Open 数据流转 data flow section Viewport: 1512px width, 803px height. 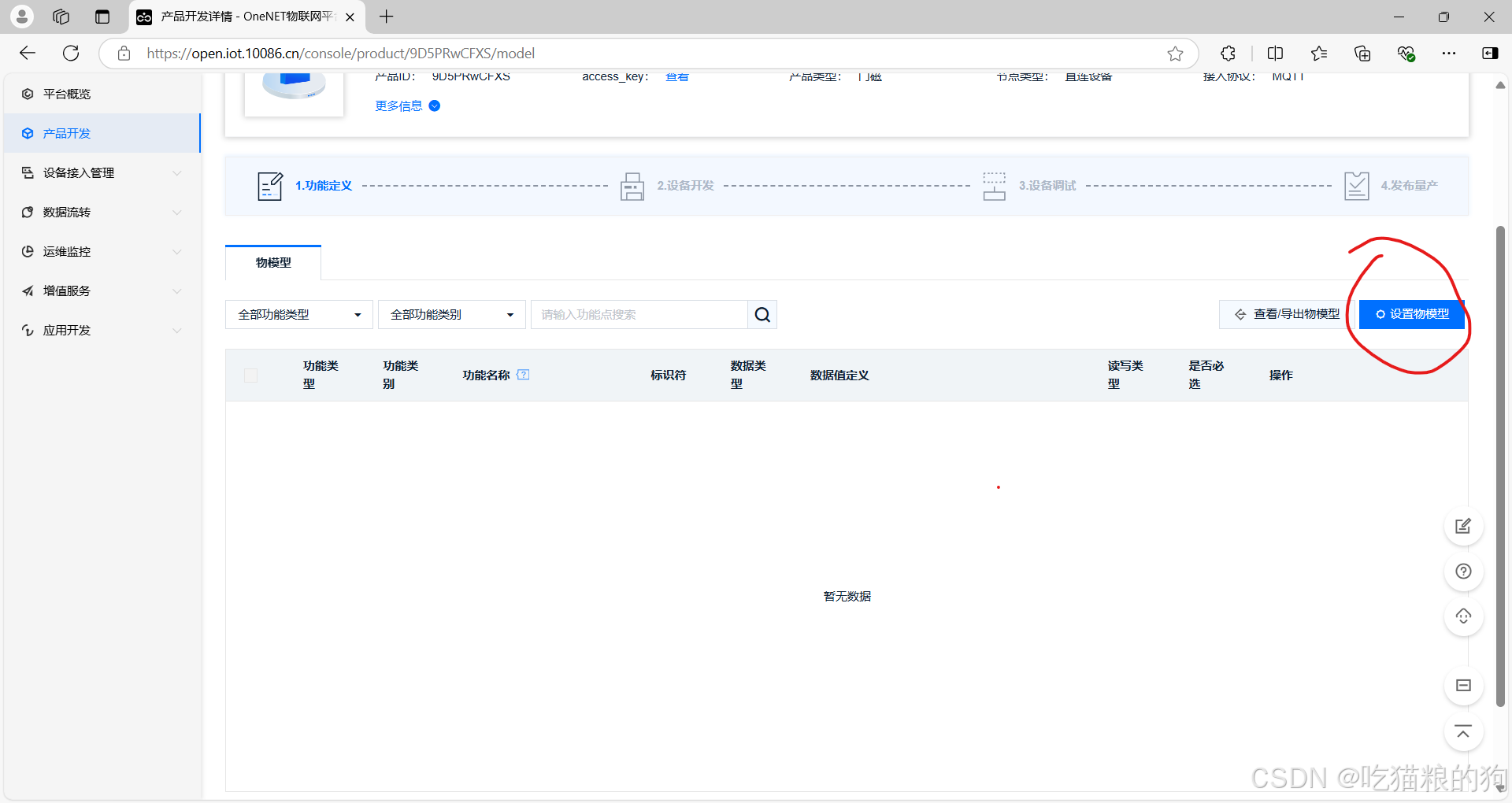click(66, 212)
